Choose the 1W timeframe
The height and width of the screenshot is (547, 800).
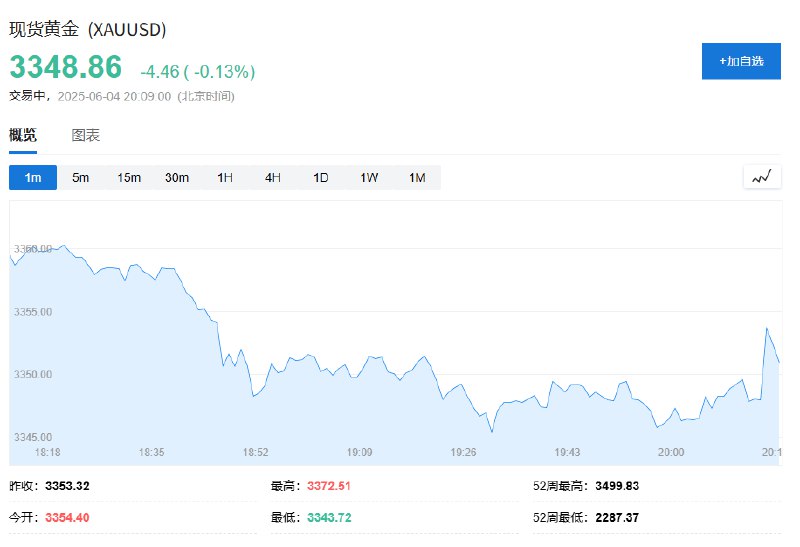tap(369, 178)
